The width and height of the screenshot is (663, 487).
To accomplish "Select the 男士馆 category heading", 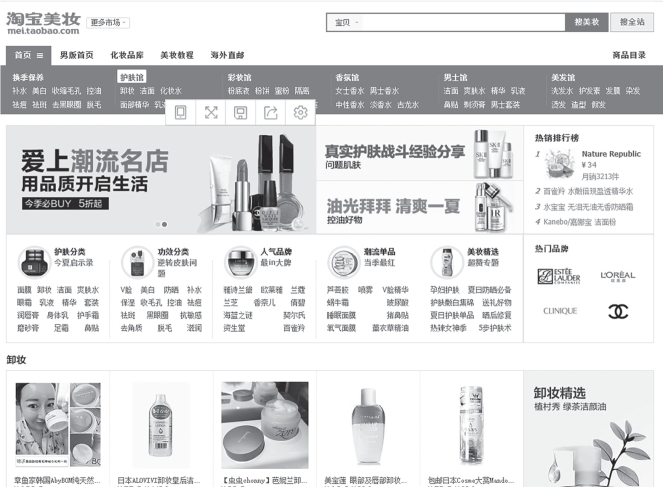I will tap(455, 77).
